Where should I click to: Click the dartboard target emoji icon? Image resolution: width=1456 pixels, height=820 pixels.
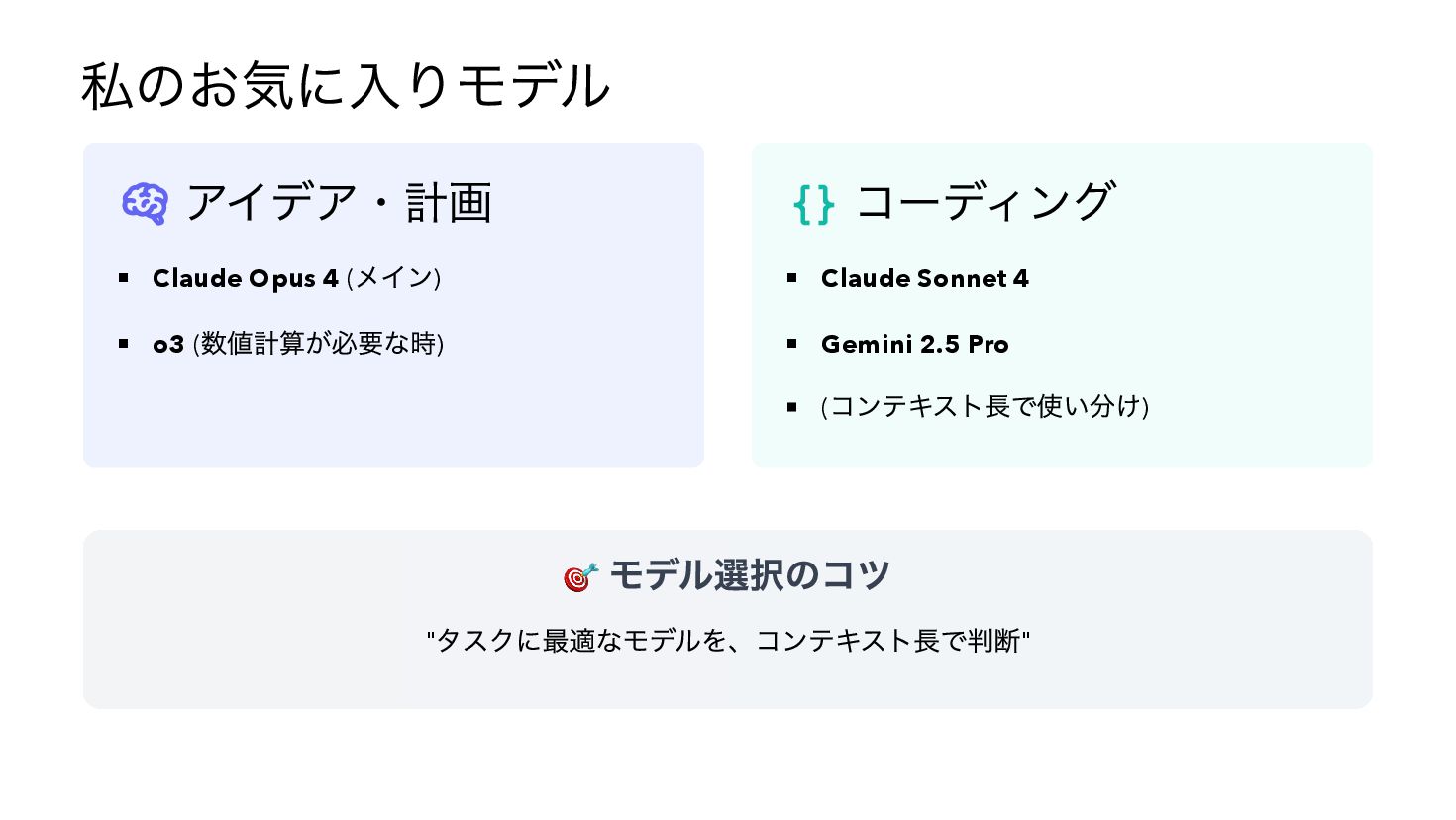pyautogui.click(x=580, y=576)
